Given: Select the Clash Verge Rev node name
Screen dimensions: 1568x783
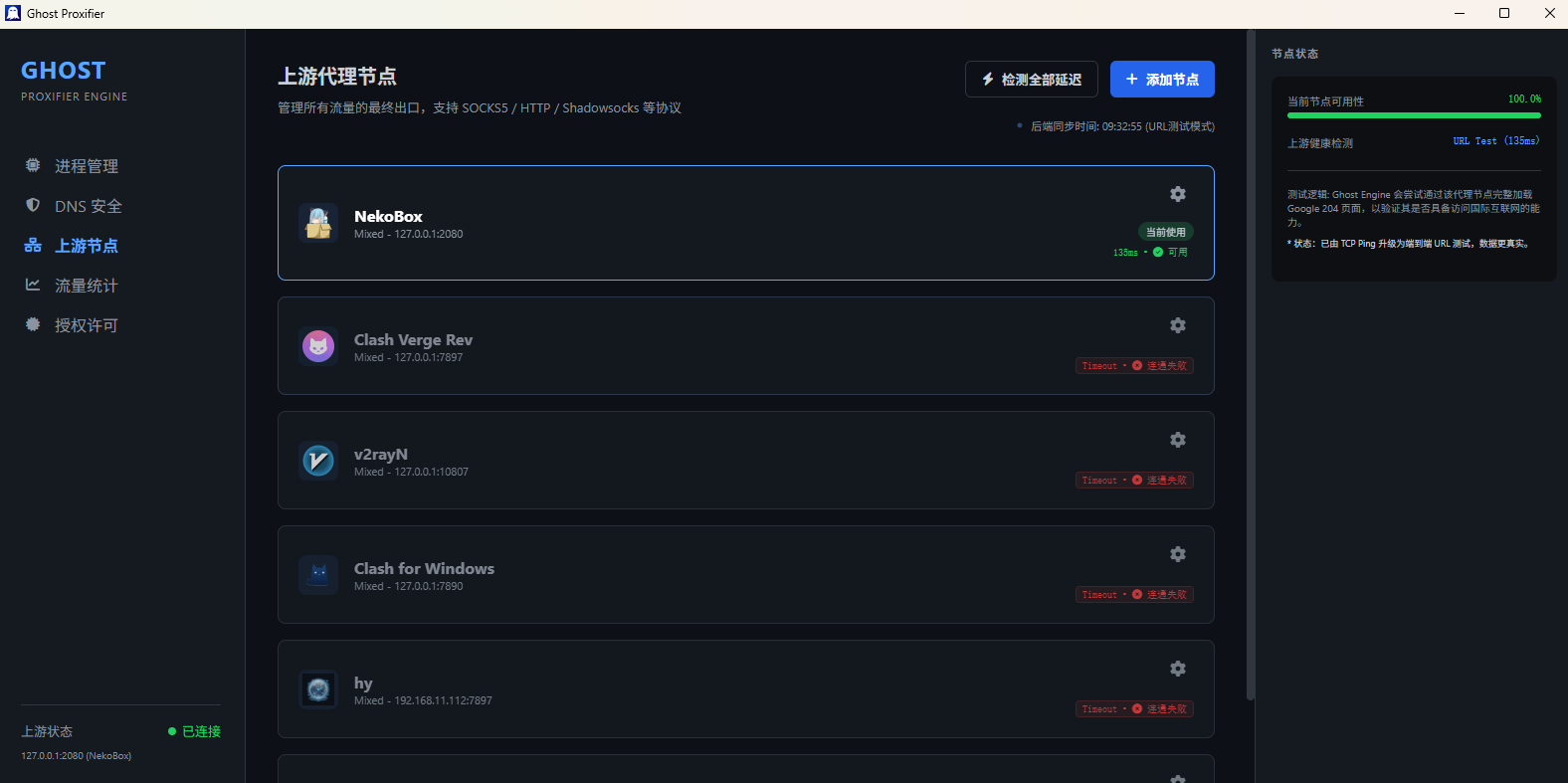Looking at the screenshot, I should (x=413, y=339).
